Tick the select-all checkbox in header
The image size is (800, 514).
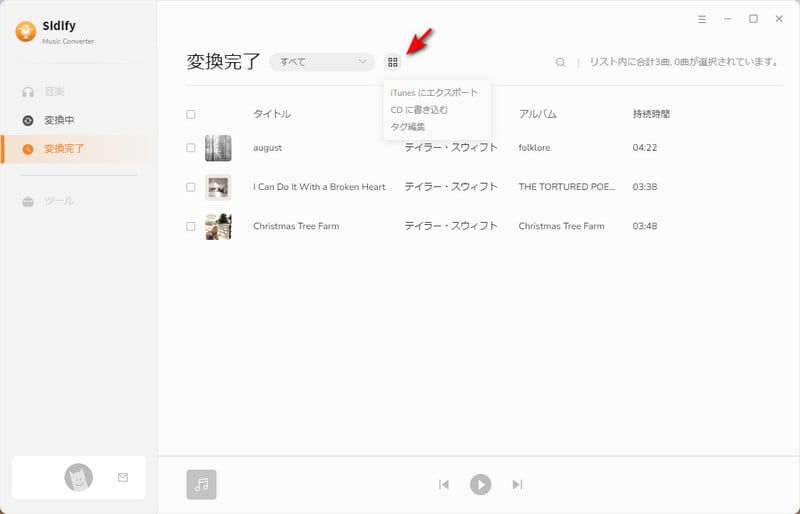[x=191, y=114]
